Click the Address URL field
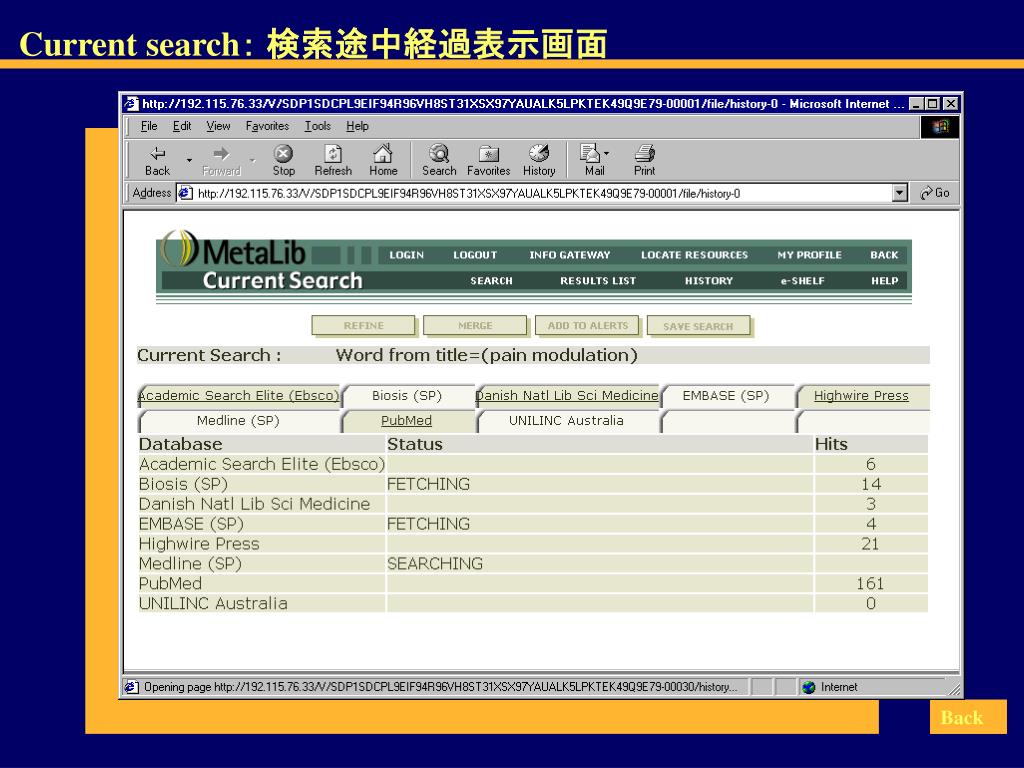This screenshot has width=1024, height=768. point(534,193)
